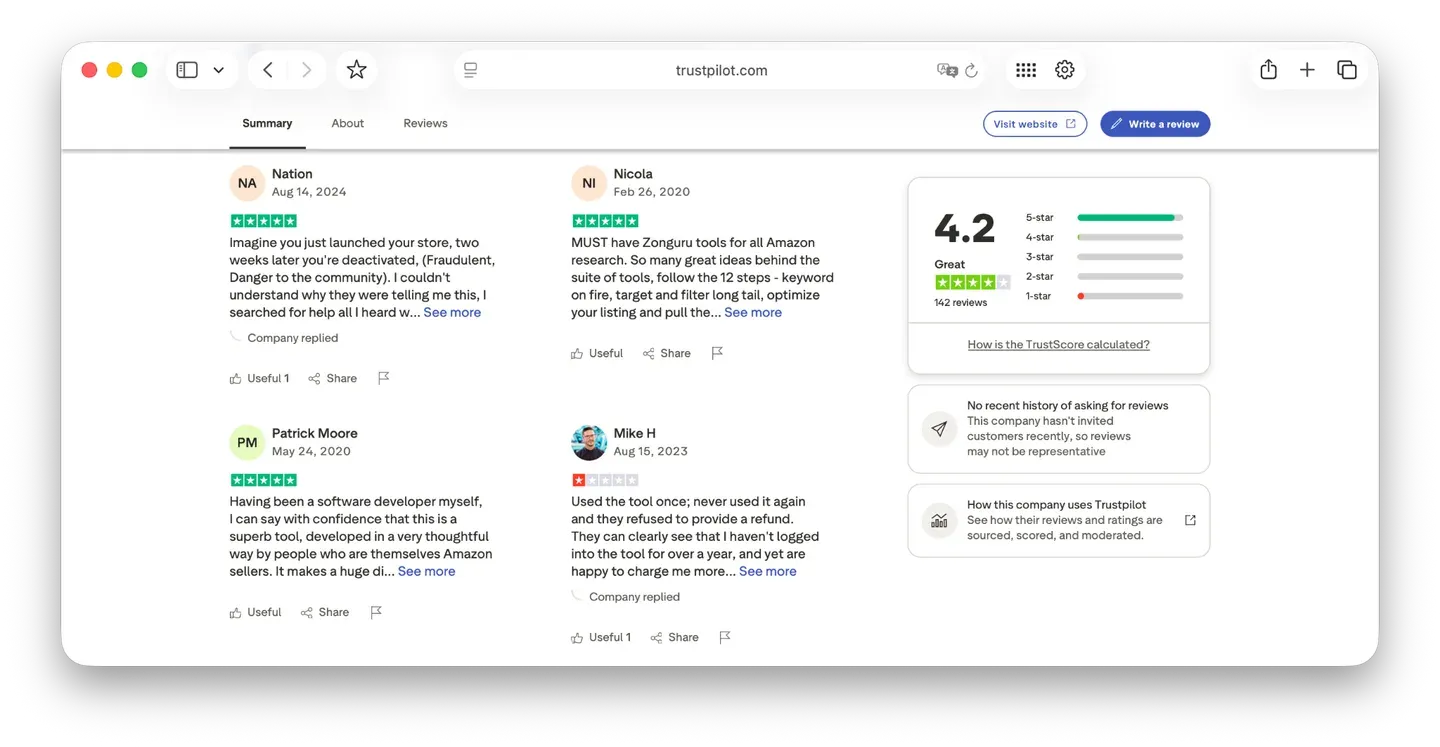This screenshot has height=747, width=1440.
Task: Select the 2-star rating row
Action: [1104, 276]
